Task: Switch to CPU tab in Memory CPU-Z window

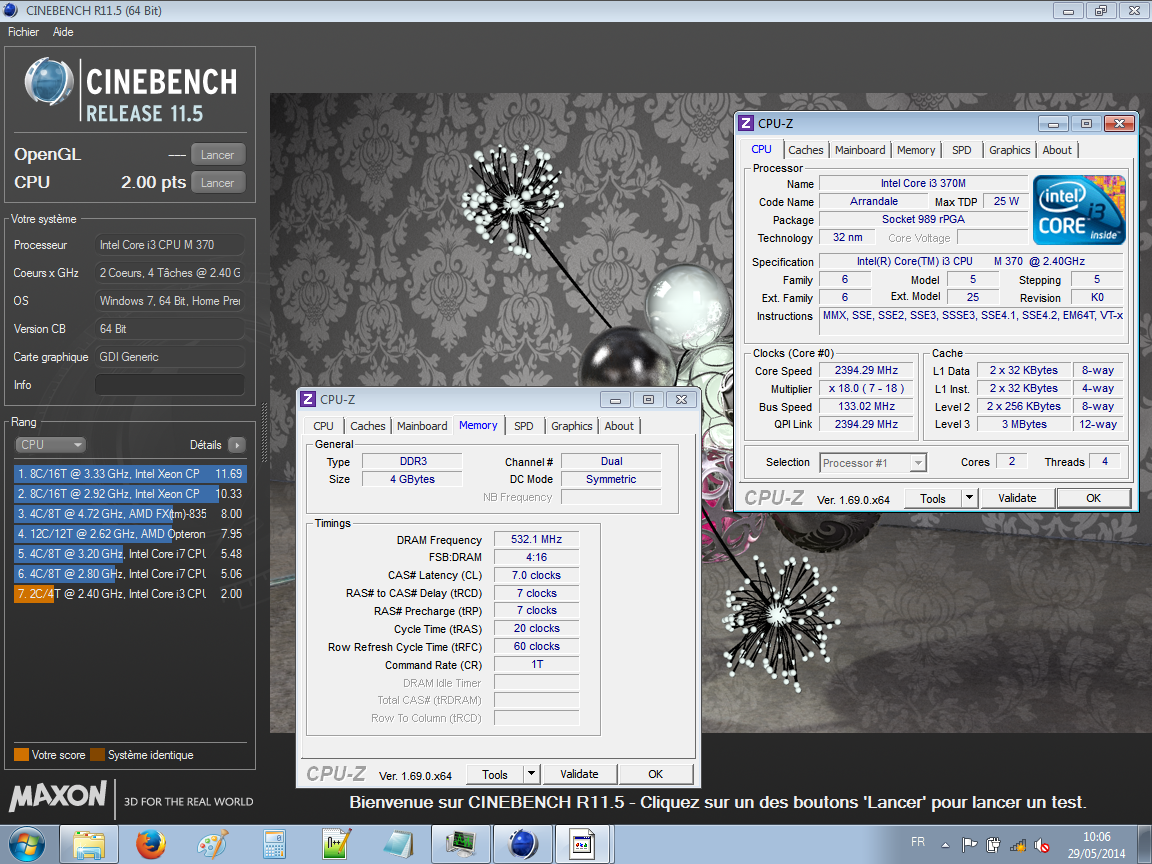Action: (x=323, y=426)
